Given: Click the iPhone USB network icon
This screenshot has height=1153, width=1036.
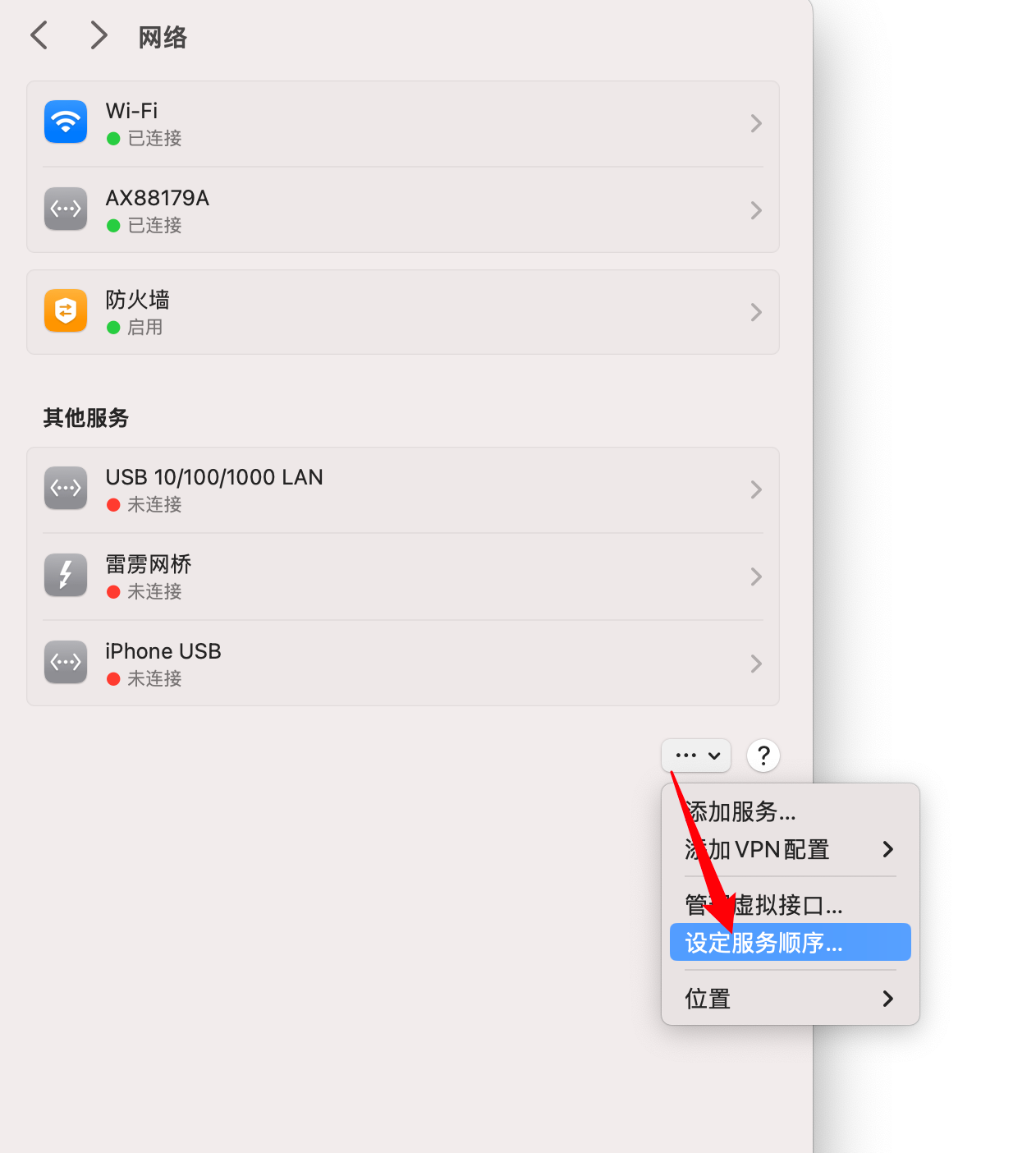Looking at the screenshot, I should 66,663.
